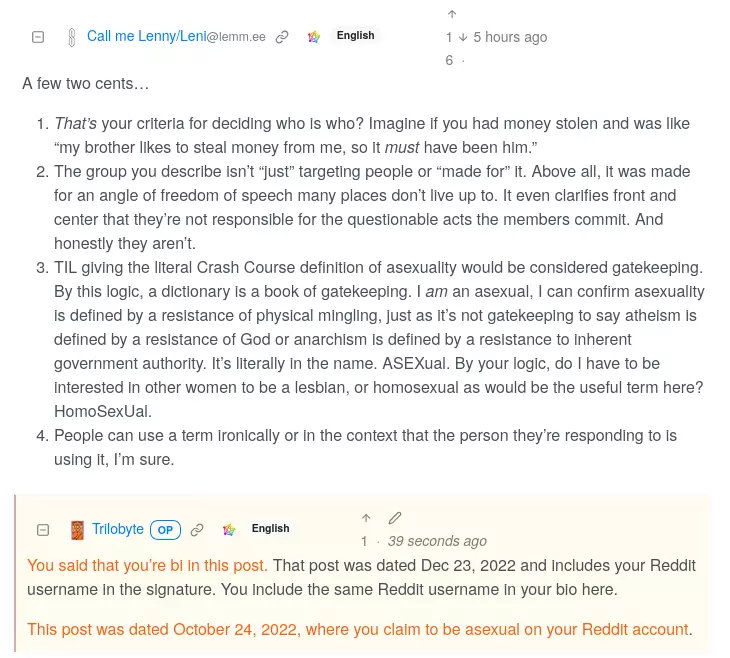Click the OP badge next to Trilobyte

(165, 530)
